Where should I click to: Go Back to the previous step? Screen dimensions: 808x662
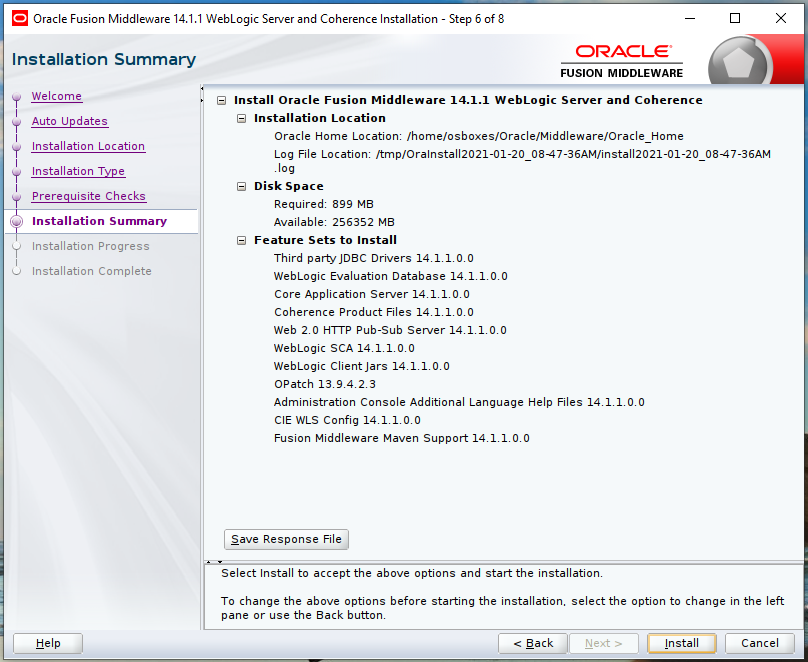[x=533, y=643]
